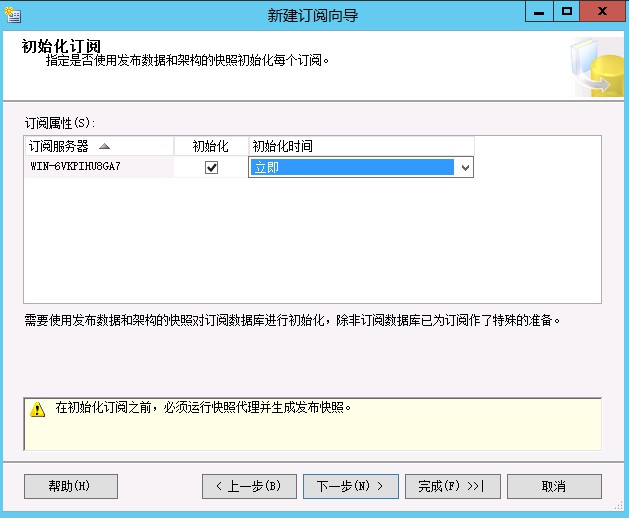Click the 初始化 column header

(211, 146)
